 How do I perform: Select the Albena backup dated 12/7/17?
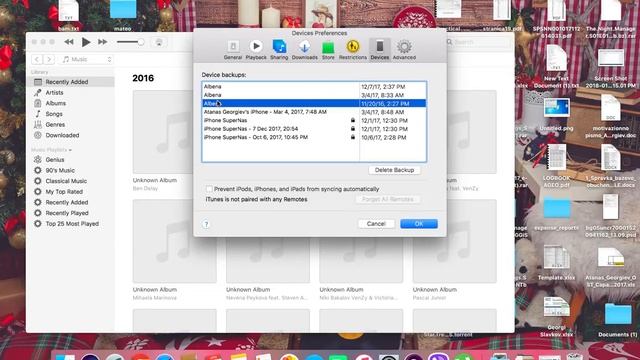[314, 87]
